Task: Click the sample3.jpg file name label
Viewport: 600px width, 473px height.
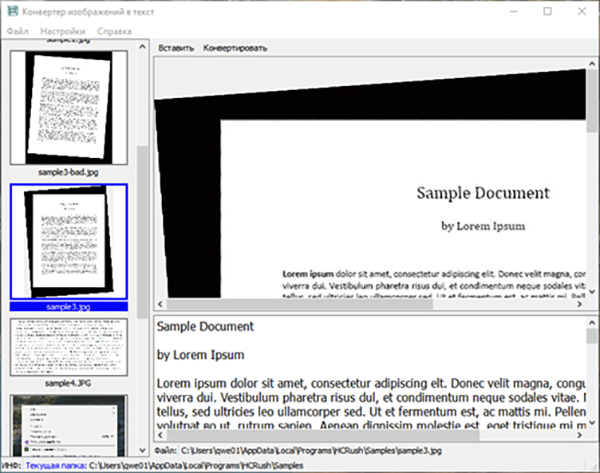Action: pos(69,307)
